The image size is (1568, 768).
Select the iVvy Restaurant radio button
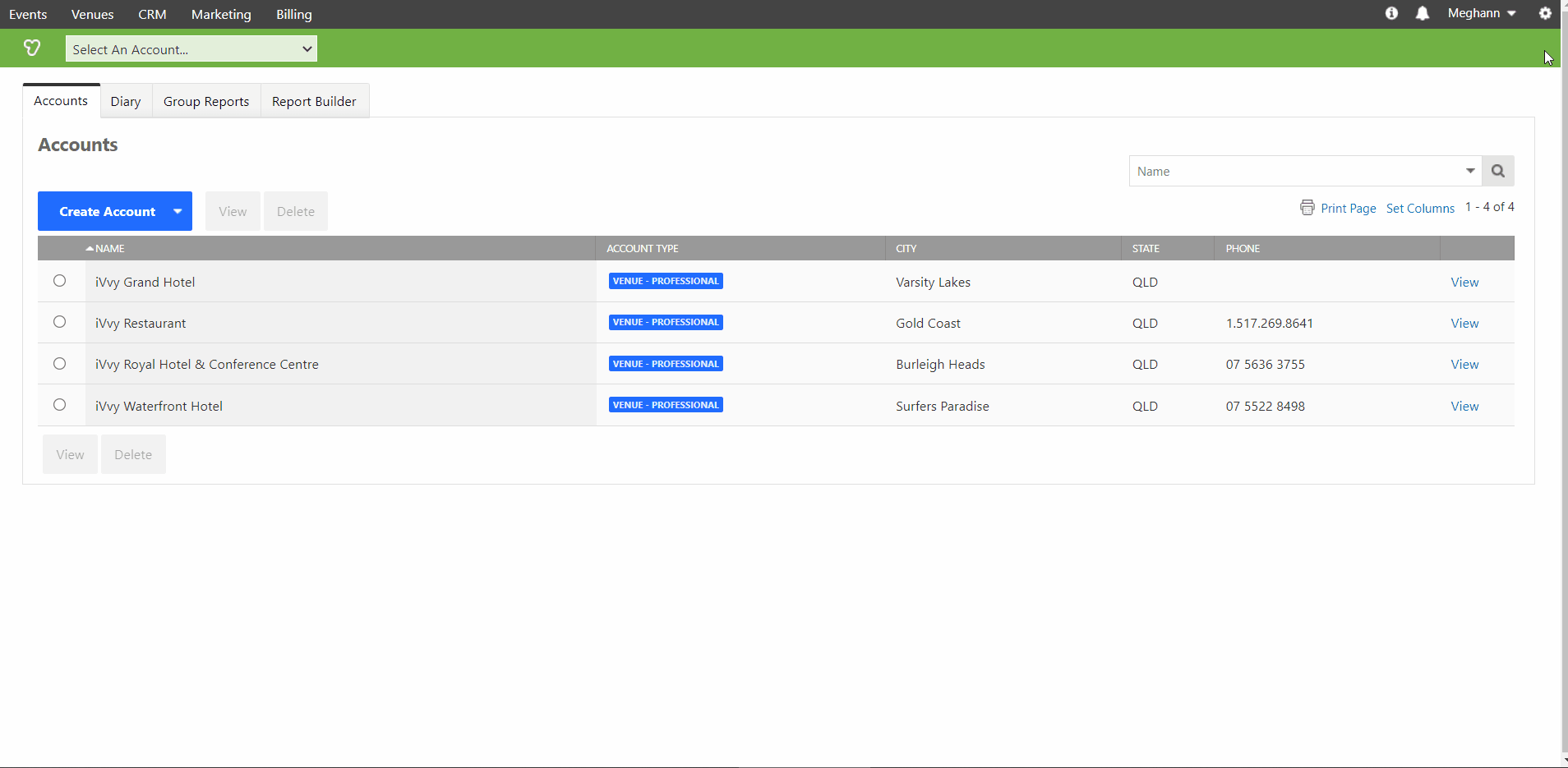60,322
